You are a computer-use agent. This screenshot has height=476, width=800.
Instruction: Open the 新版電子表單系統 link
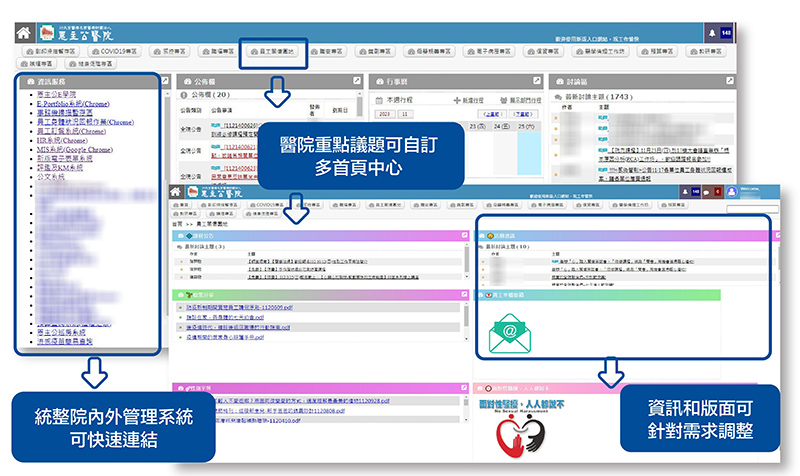[x=65, y=159]
